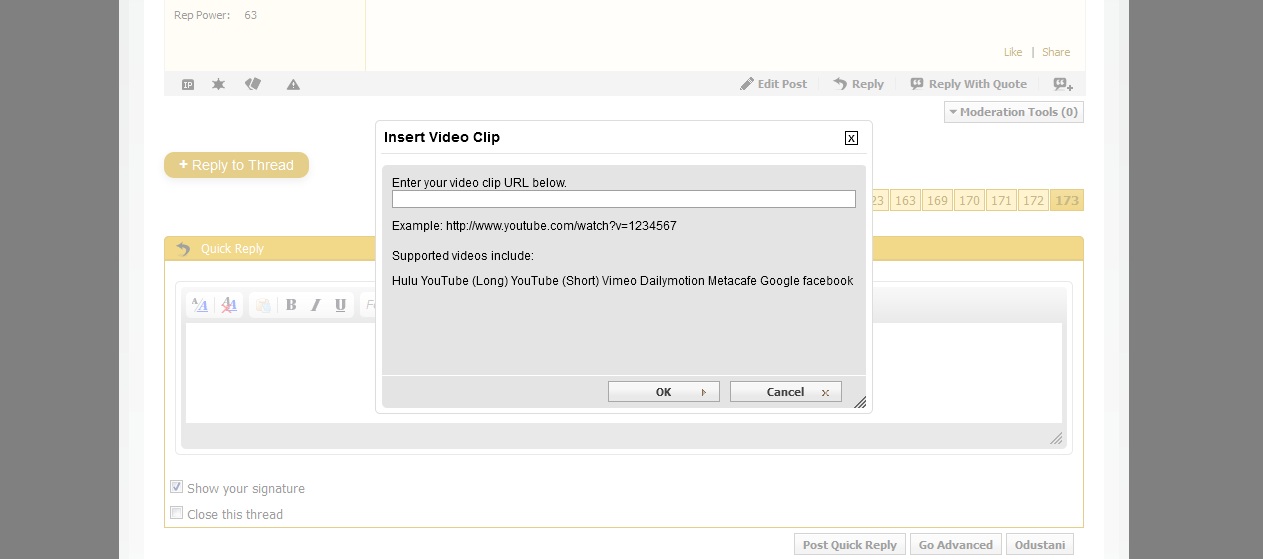The width and height of the screenshot is (1263, 559).
Task: Toggle italic formatting in Quick Reply editor
Action: click(316, 305)
